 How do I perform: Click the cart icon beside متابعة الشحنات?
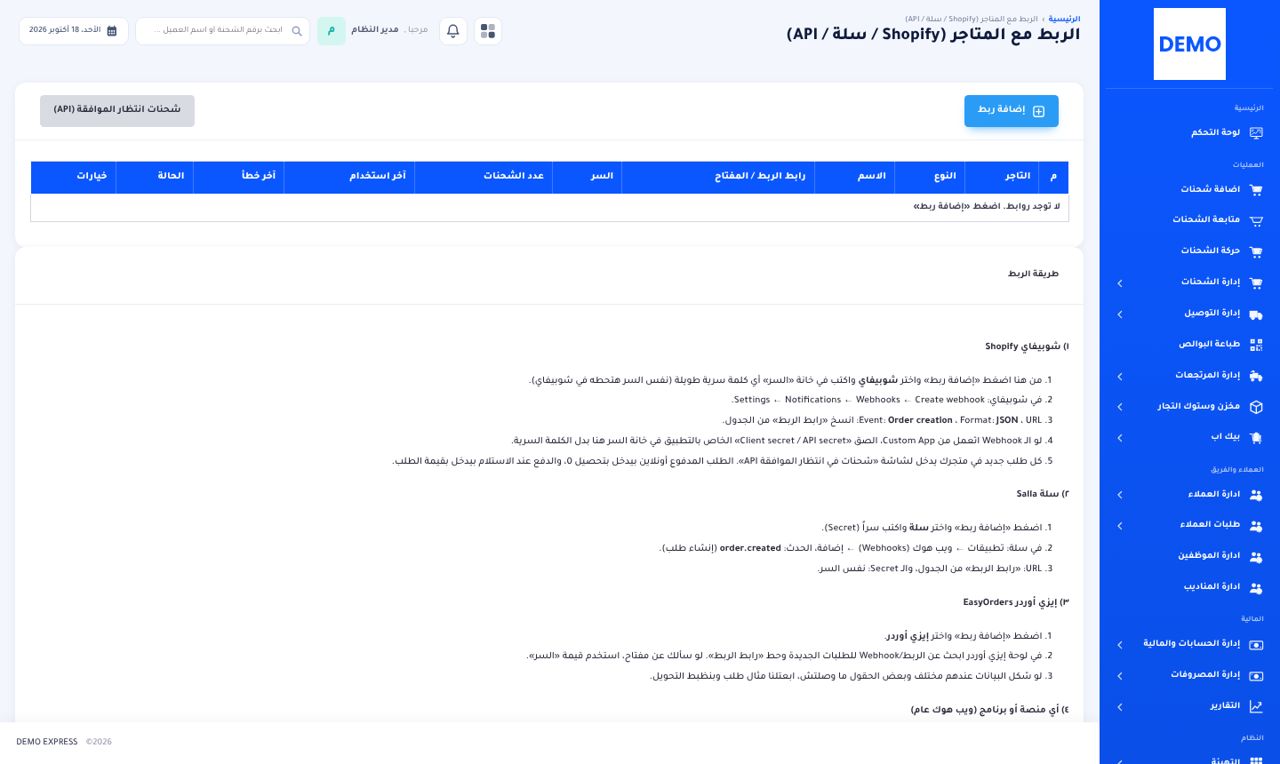(1256, 220)
